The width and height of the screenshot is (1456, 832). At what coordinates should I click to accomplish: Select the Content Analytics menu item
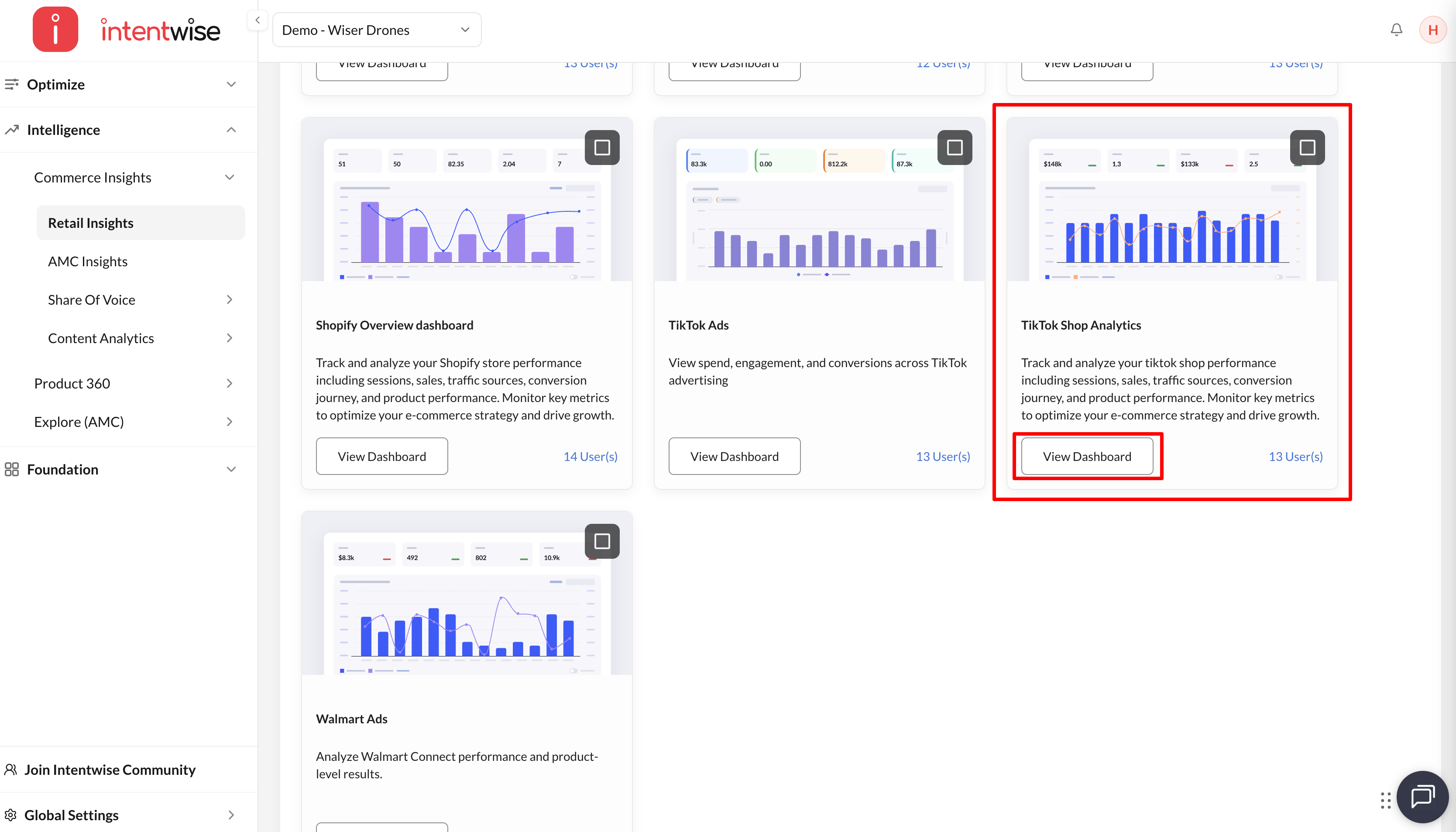click(x=101, y=338)
